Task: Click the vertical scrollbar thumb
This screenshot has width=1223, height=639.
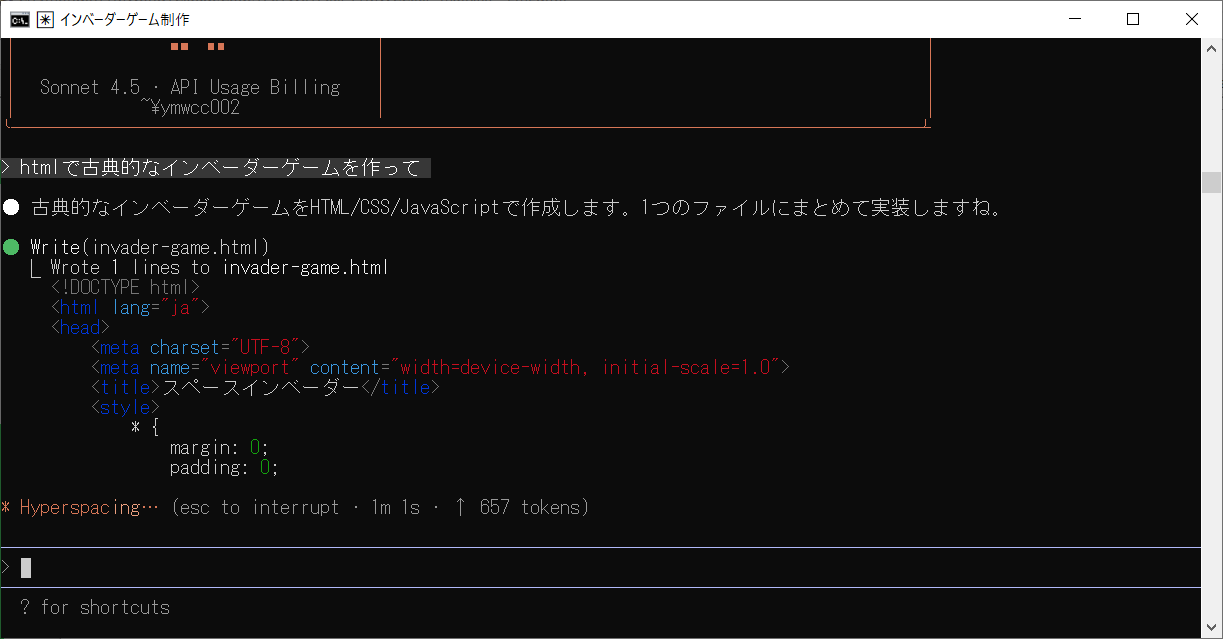Action: coord(1212,182)
